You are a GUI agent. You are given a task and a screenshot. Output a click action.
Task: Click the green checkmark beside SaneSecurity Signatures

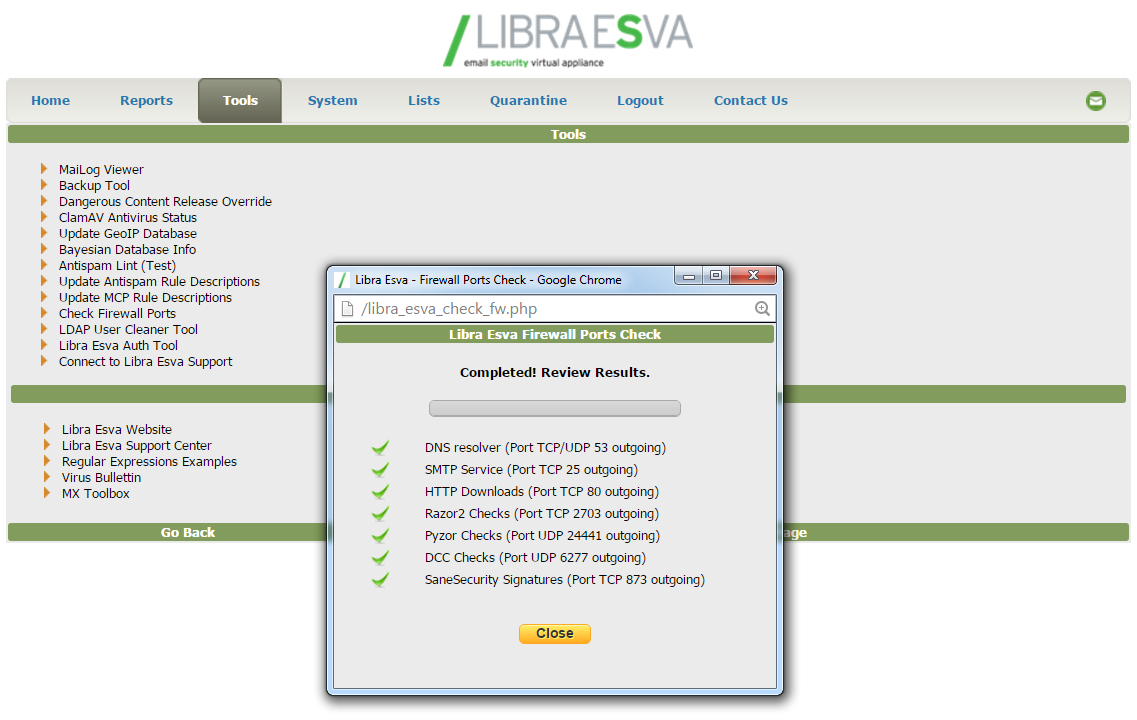click(380, 579)
